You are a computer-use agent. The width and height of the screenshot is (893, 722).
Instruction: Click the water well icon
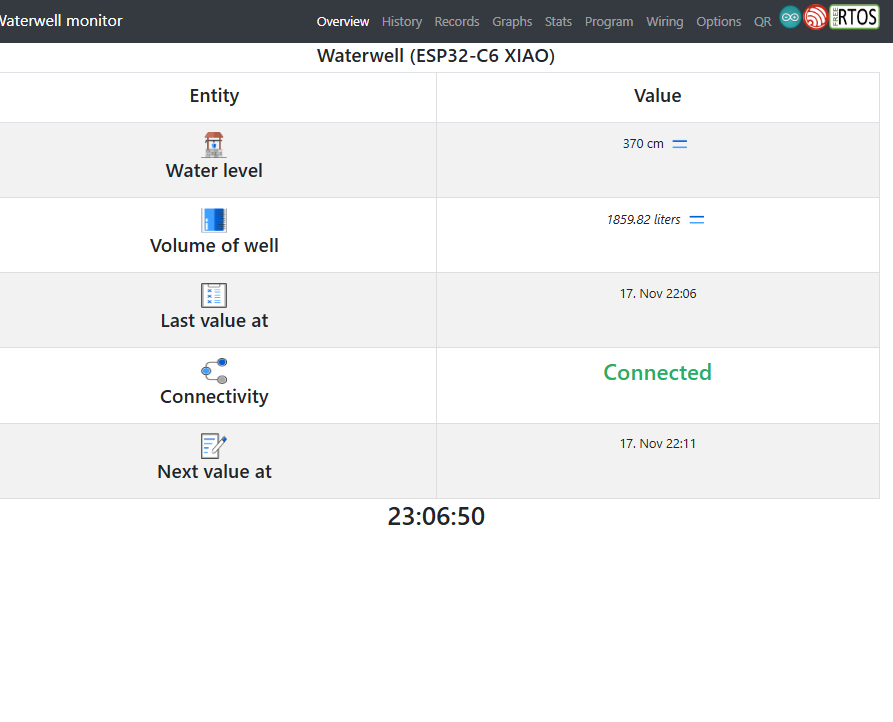click(x=214, y=145)
